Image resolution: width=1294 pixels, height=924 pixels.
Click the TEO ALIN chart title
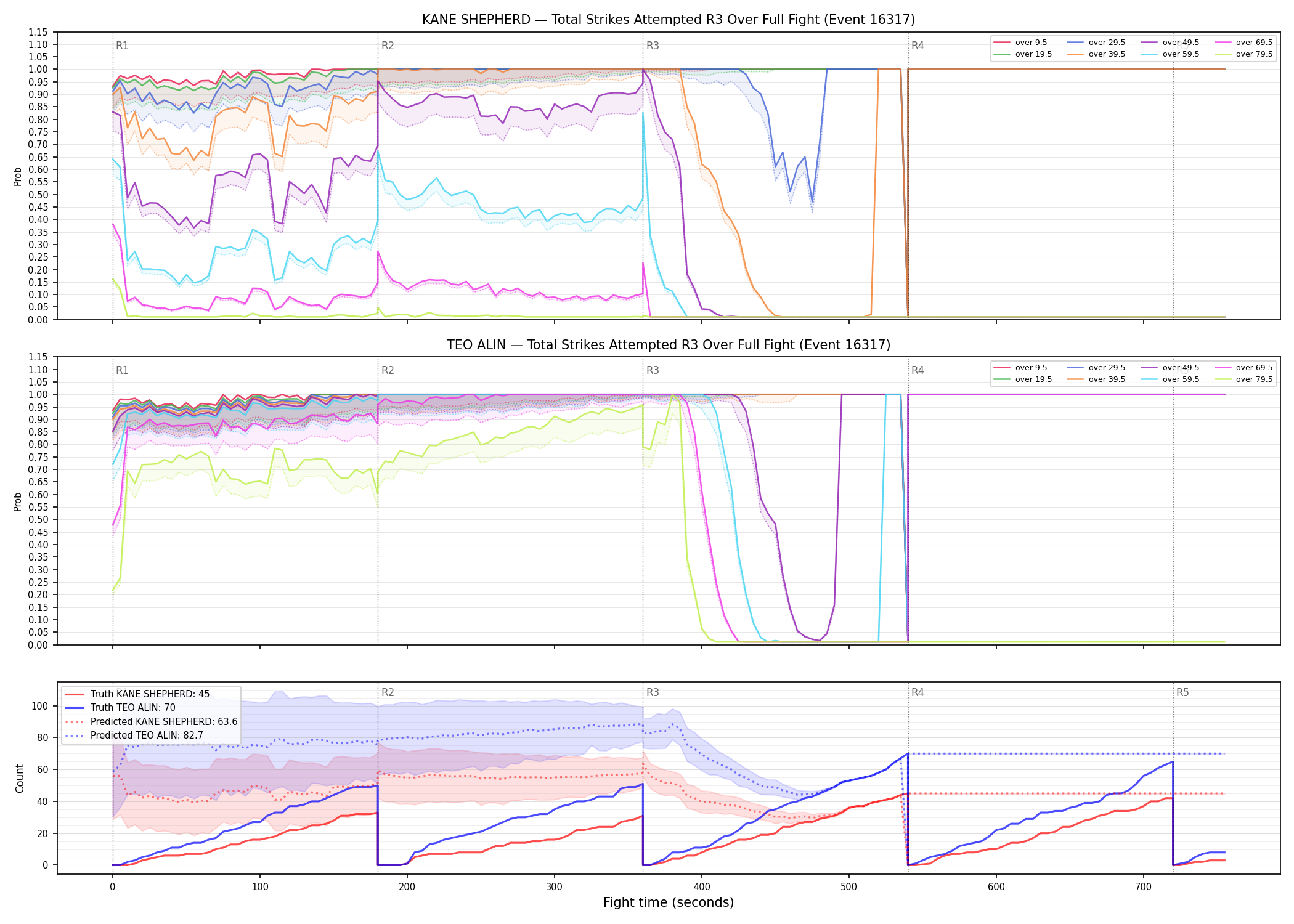(669, 345)
